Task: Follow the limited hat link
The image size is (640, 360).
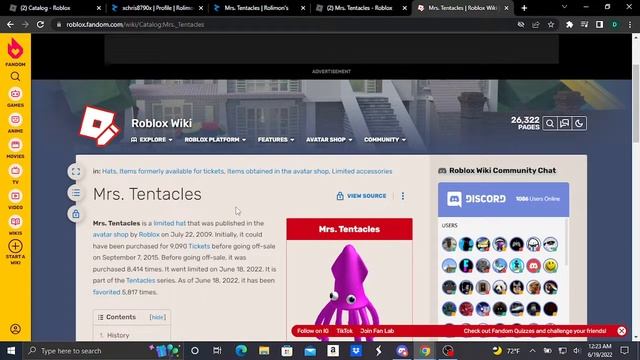Action: coord(169,223)
